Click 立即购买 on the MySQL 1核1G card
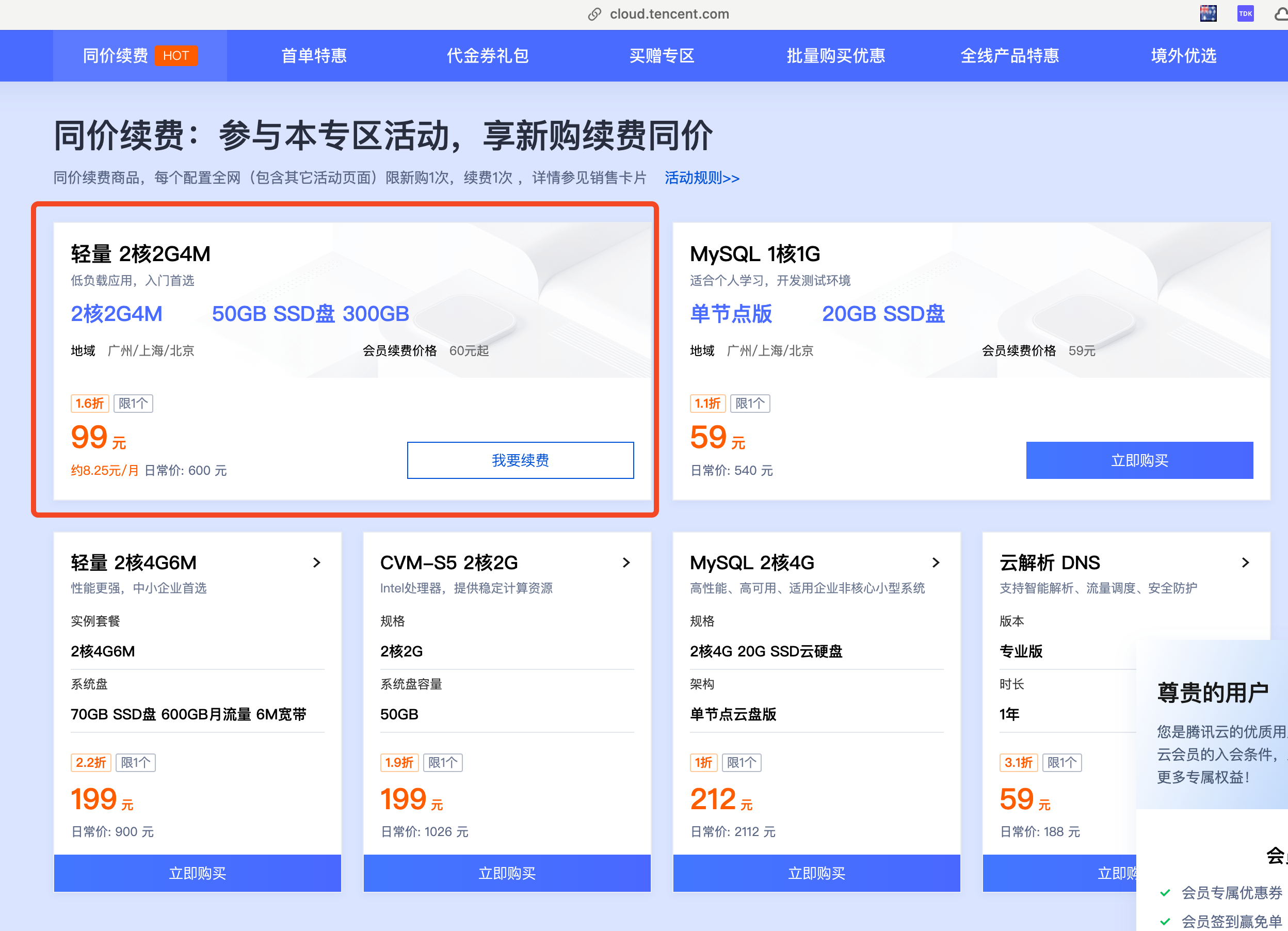The width and height of the screenshot is (1288, 931). point(1139,460)
